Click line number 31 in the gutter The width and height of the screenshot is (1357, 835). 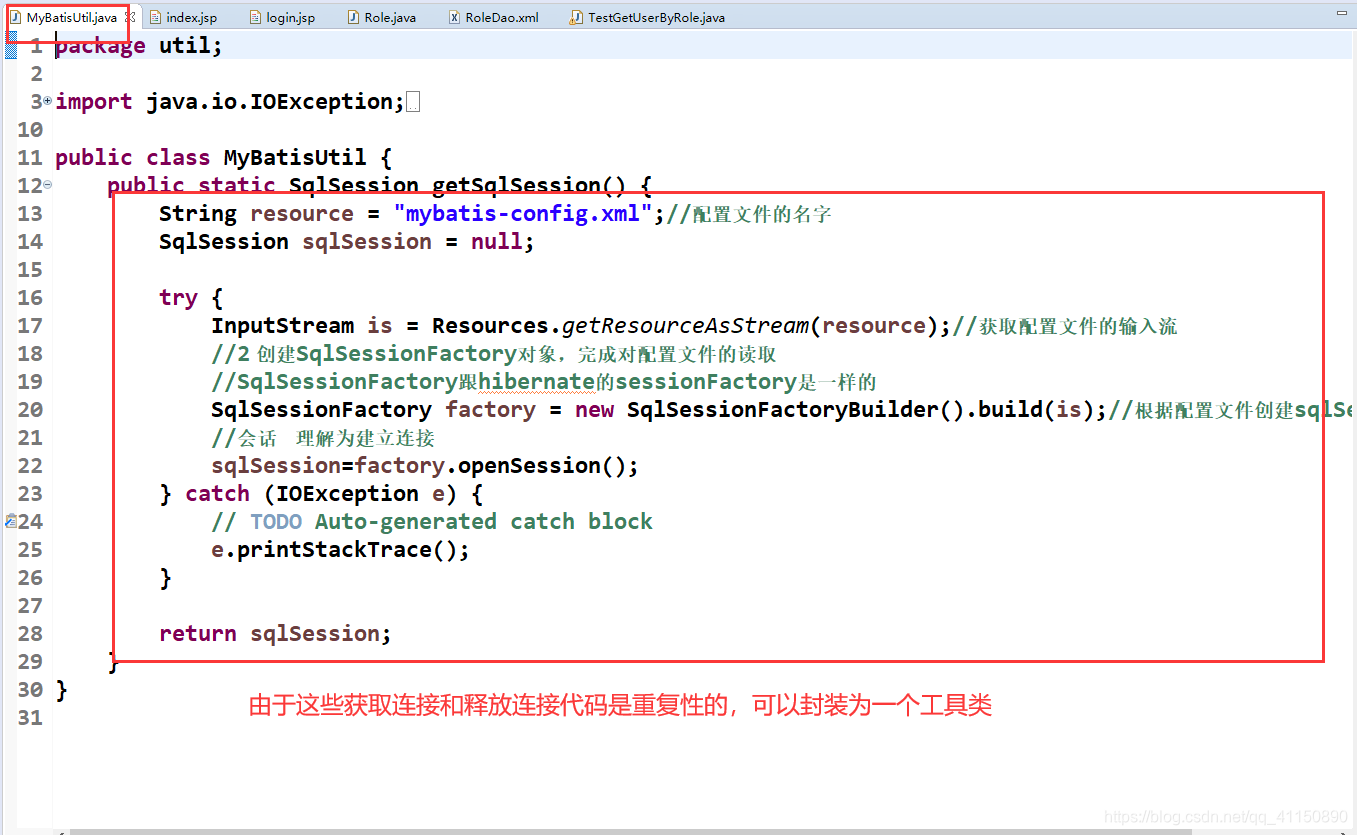pyautogui.click(x=30, y=717)
